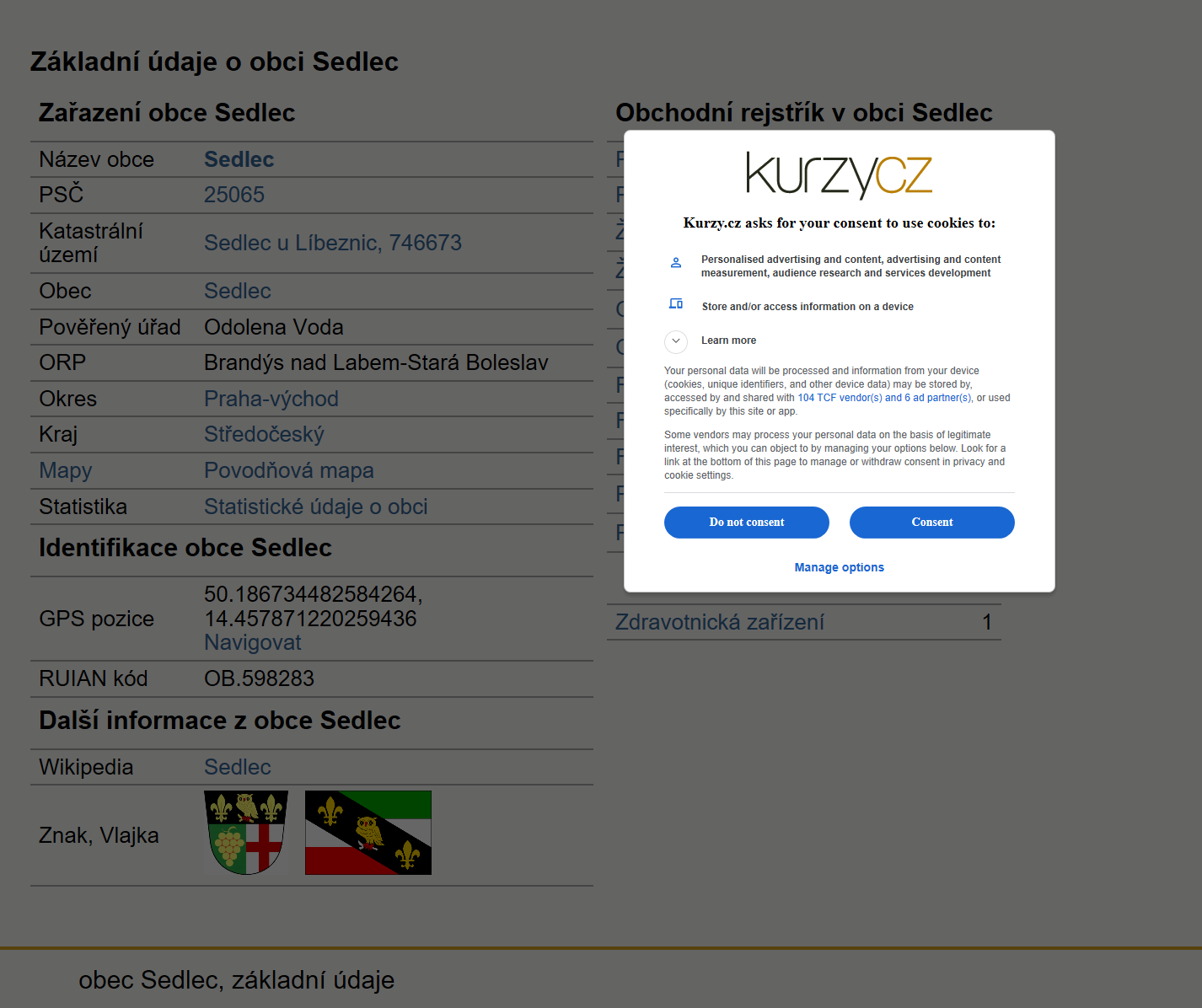Click the Obchodní rejstřík v obci Sedlec heading
This screenshot has height=1008, width=1202.
pyautogui.click(x=803, y=112)
